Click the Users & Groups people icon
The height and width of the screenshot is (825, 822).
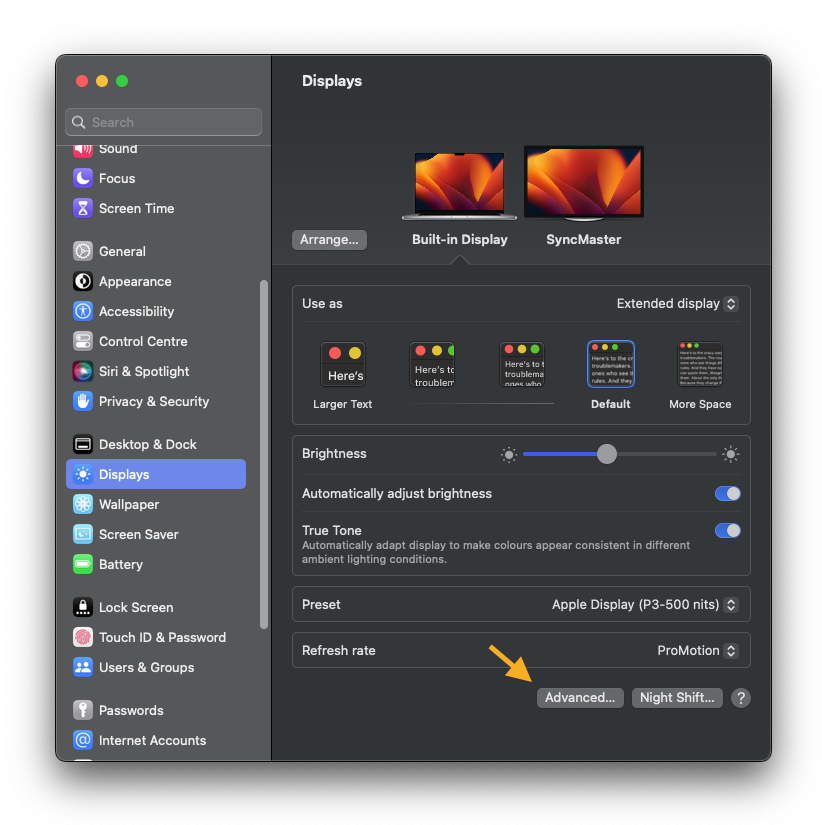tap(83, 667)
